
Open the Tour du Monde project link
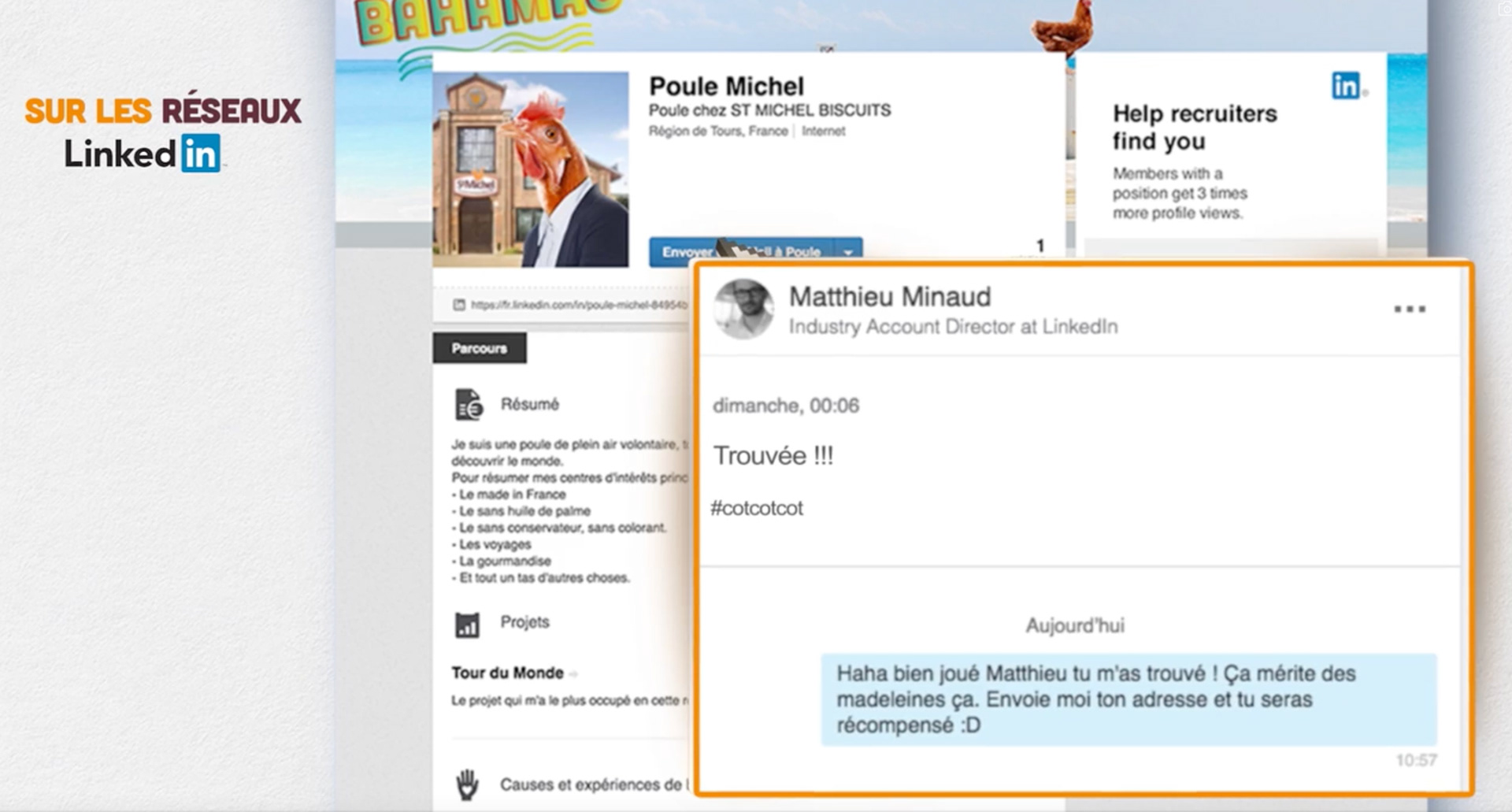click(507, 673)
